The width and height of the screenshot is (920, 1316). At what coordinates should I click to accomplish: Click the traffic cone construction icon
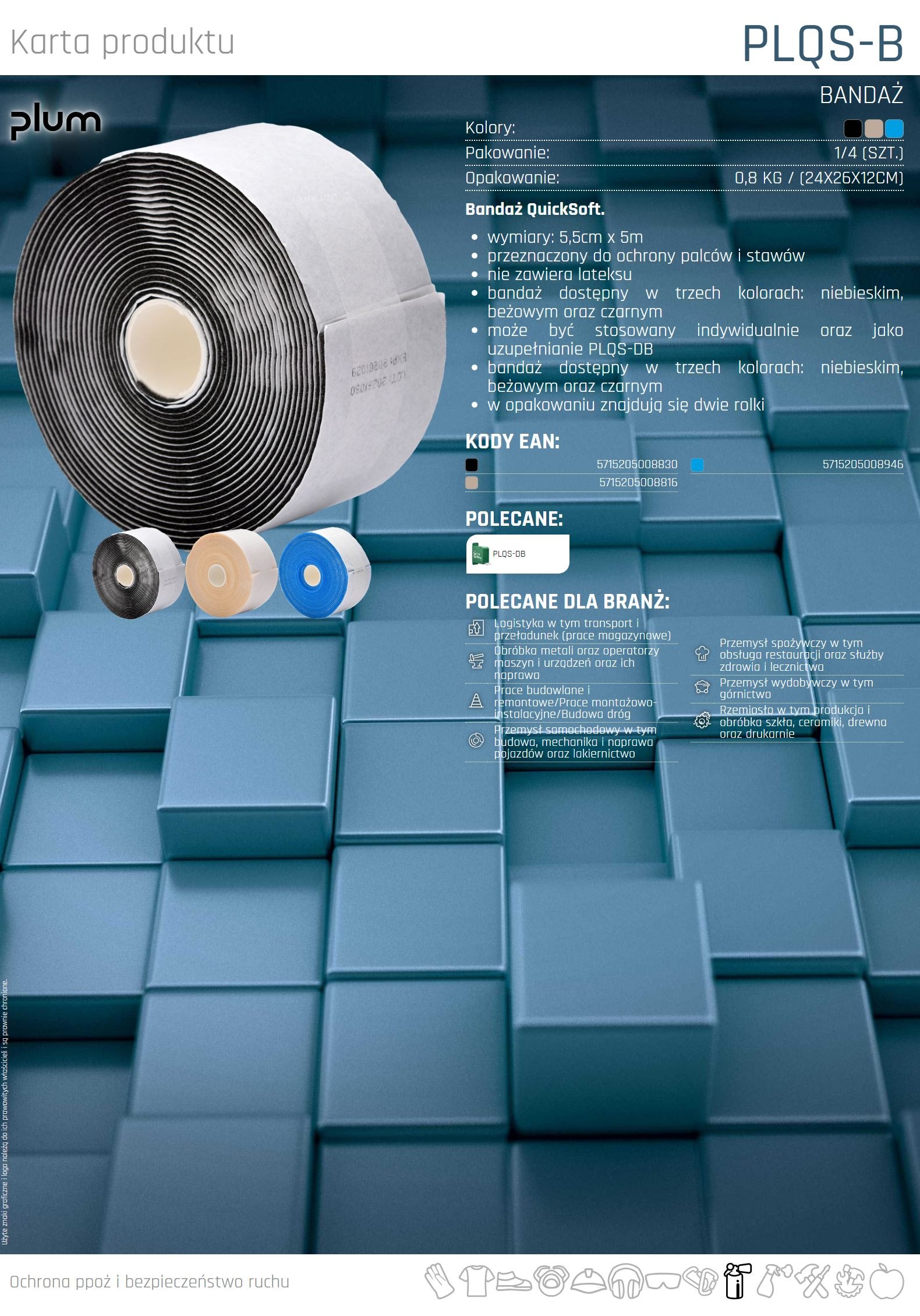pos(476,701)
